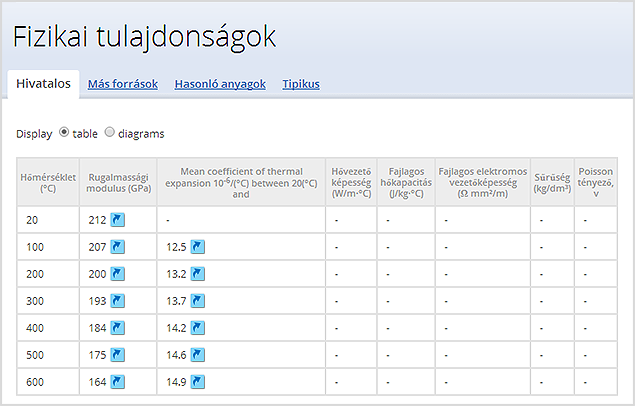This screenshot has height=406, width=635.
Task: Open the Más források tab
Action: 123,84
